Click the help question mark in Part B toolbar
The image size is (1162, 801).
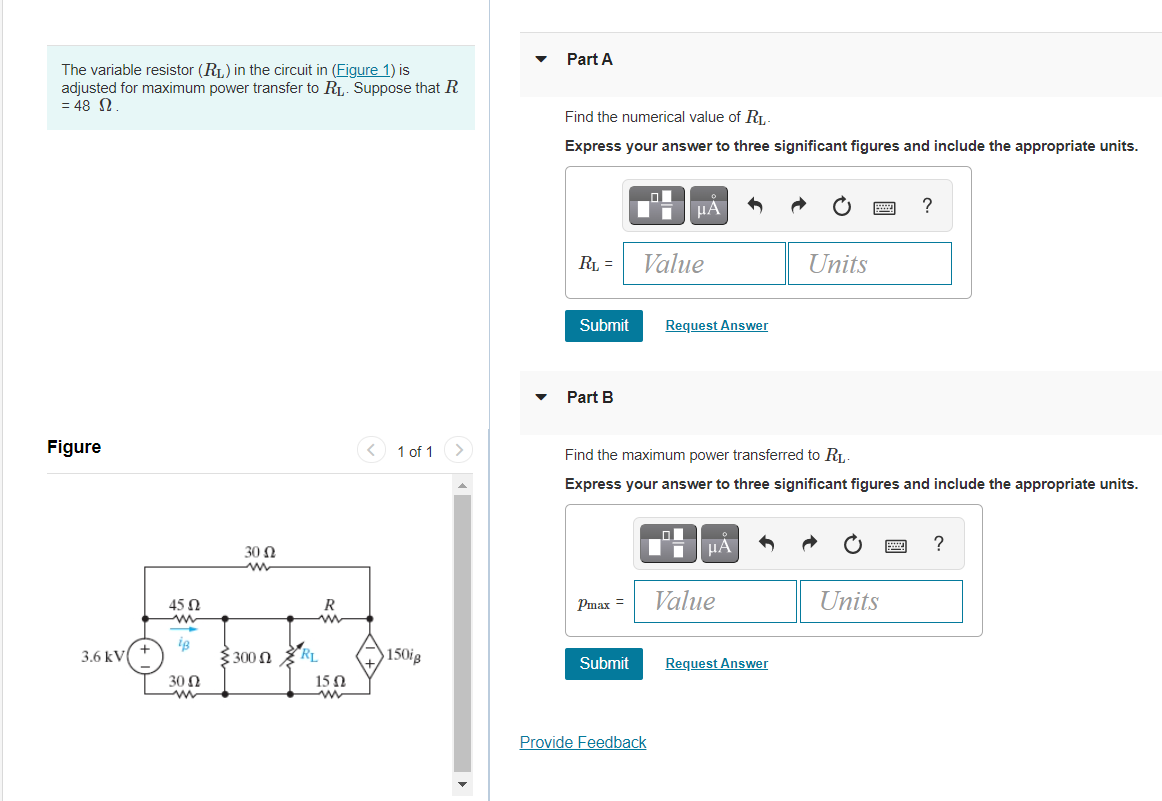(937, 543)
